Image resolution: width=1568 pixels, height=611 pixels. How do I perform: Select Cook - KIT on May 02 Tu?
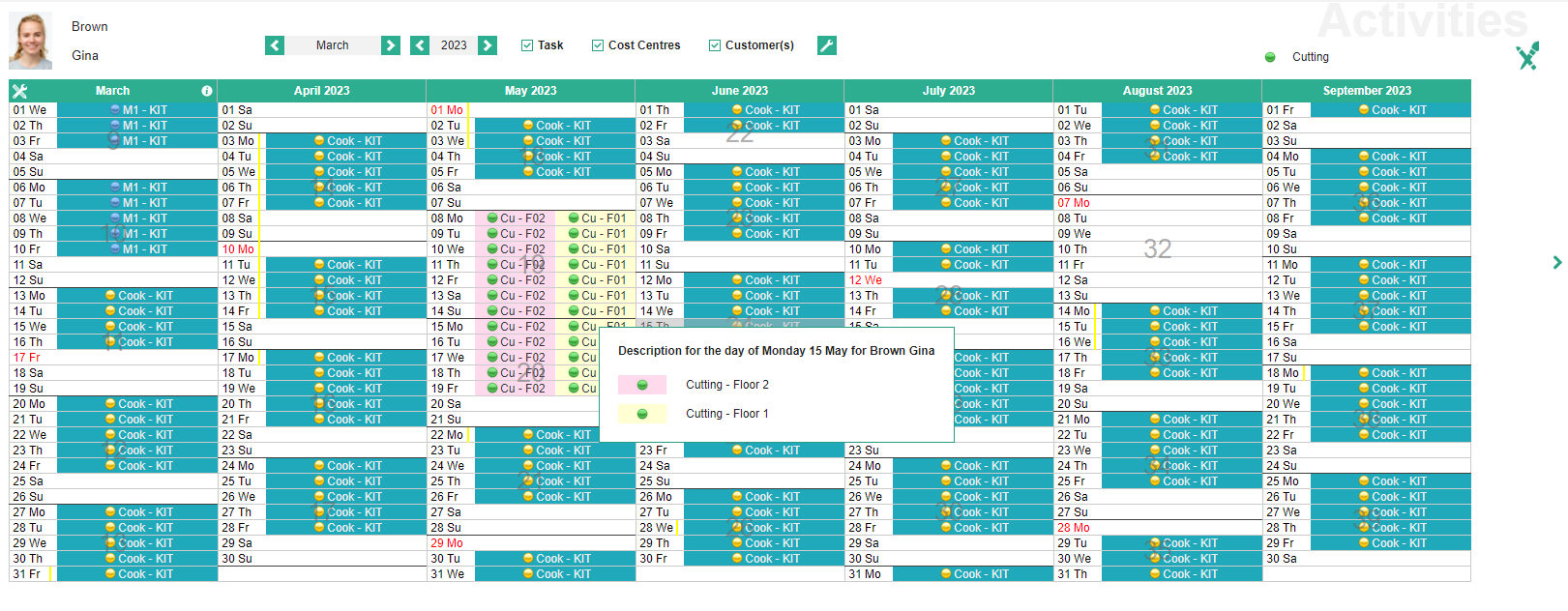click(555, 126)
